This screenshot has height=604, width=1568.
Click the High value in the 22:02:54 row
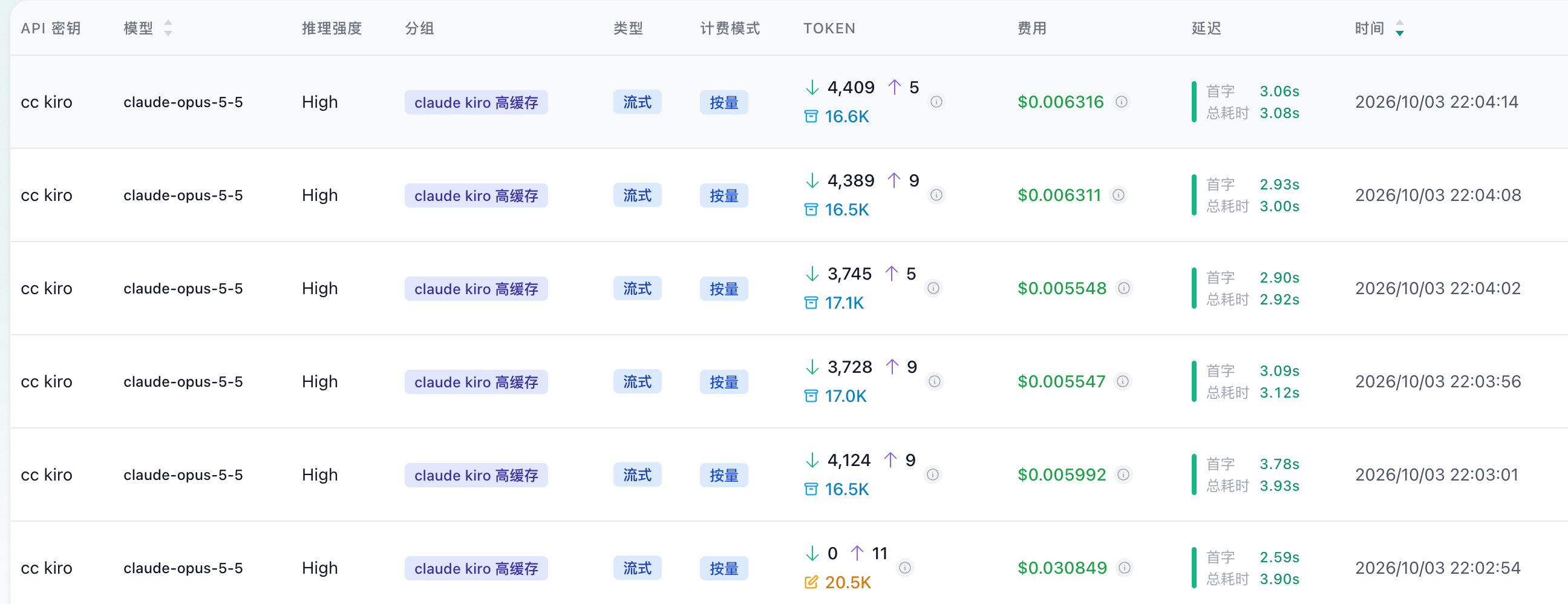pyautogui.click(x=319, y=568)
